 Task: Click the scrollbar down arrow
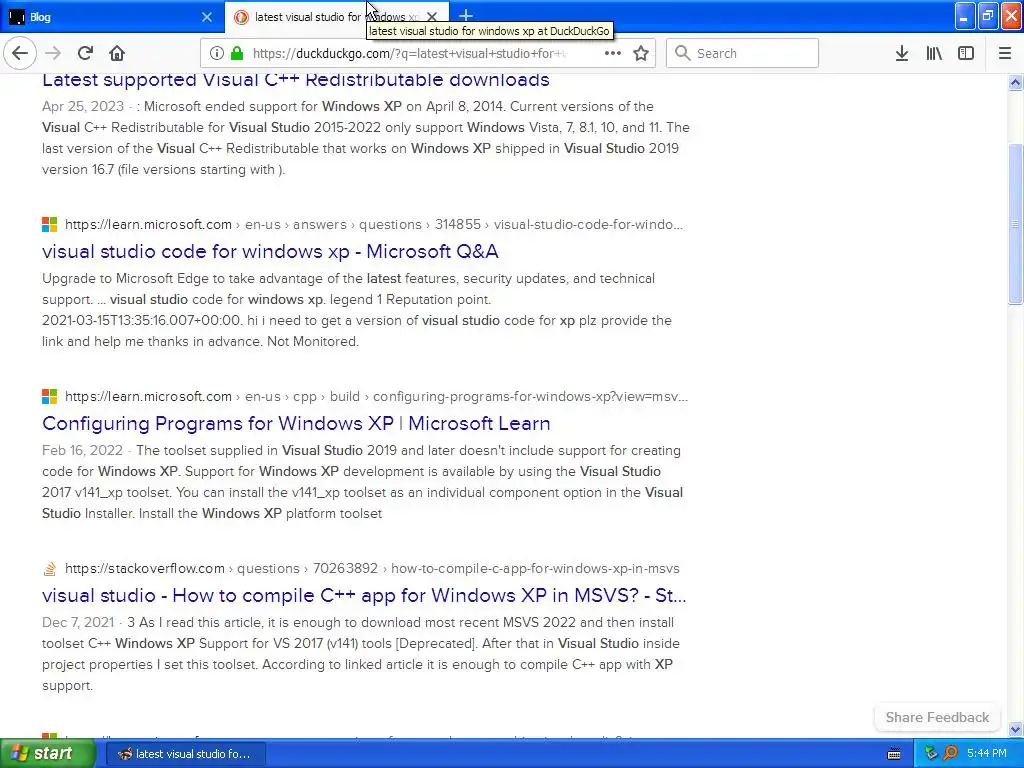pyautogui.click(x=1015, y=729)
